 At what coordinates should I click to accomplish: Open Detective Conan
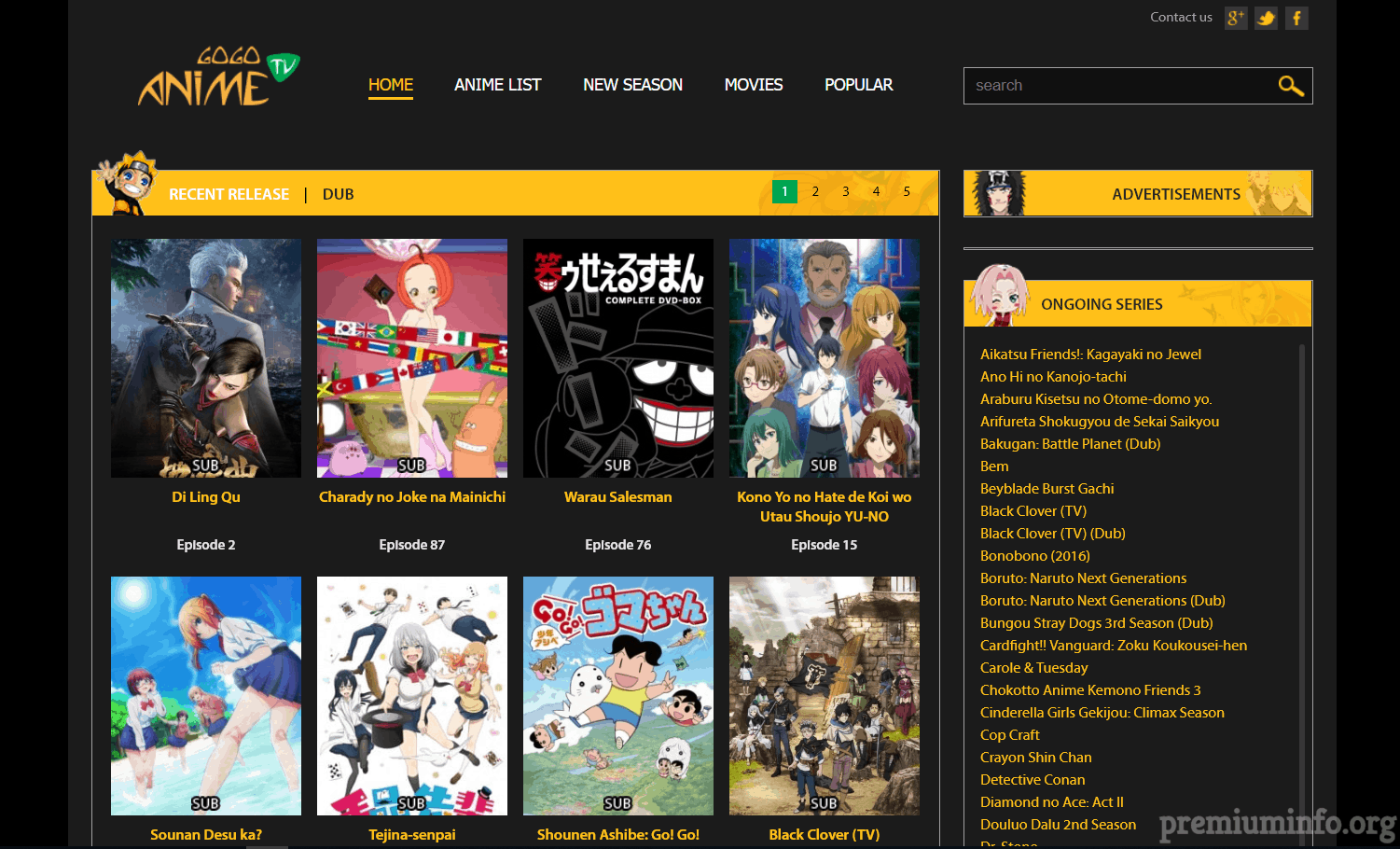[x=1033, y=780]
